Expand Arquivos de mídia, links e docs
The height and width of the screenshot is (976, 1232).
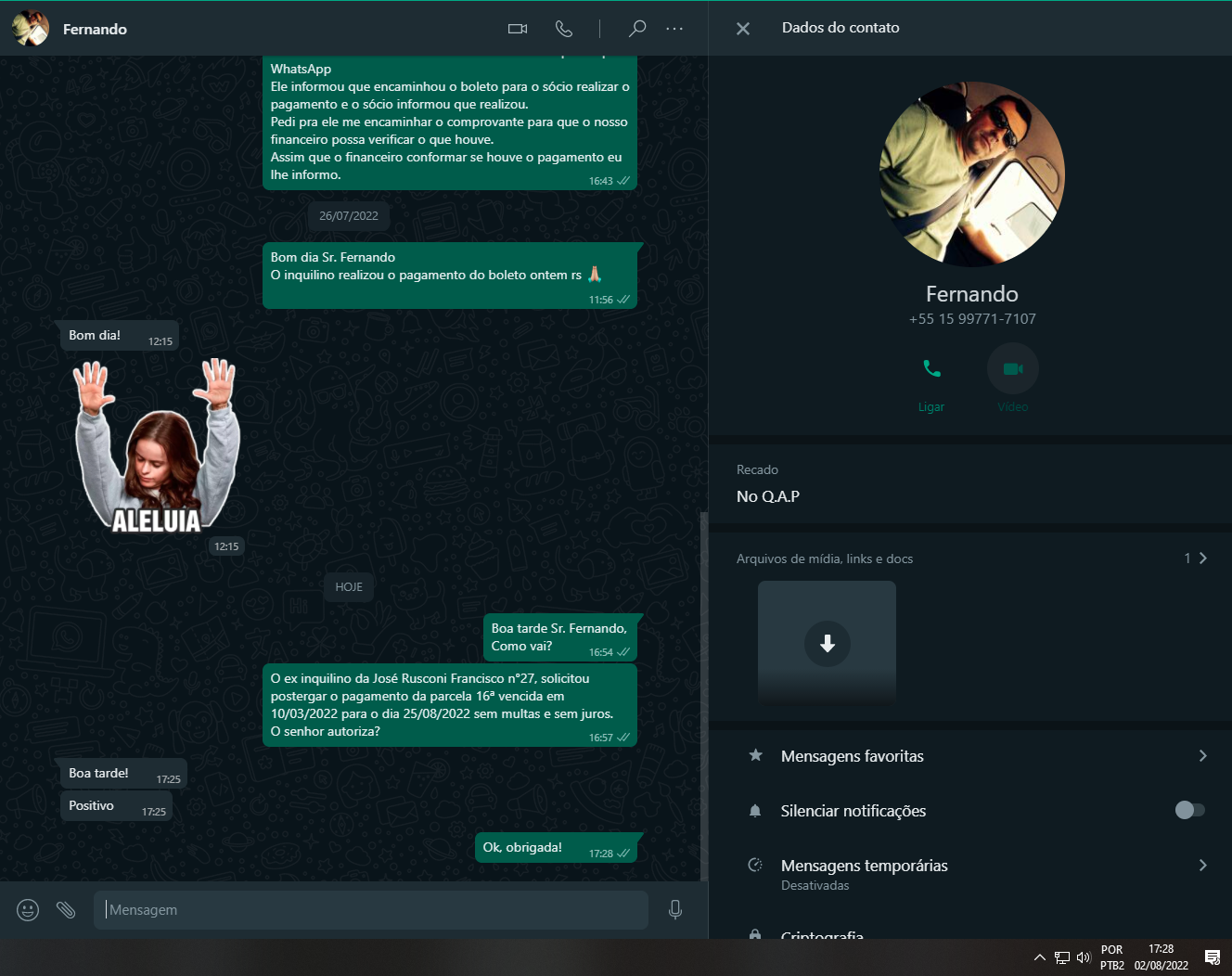[1202, 559]
